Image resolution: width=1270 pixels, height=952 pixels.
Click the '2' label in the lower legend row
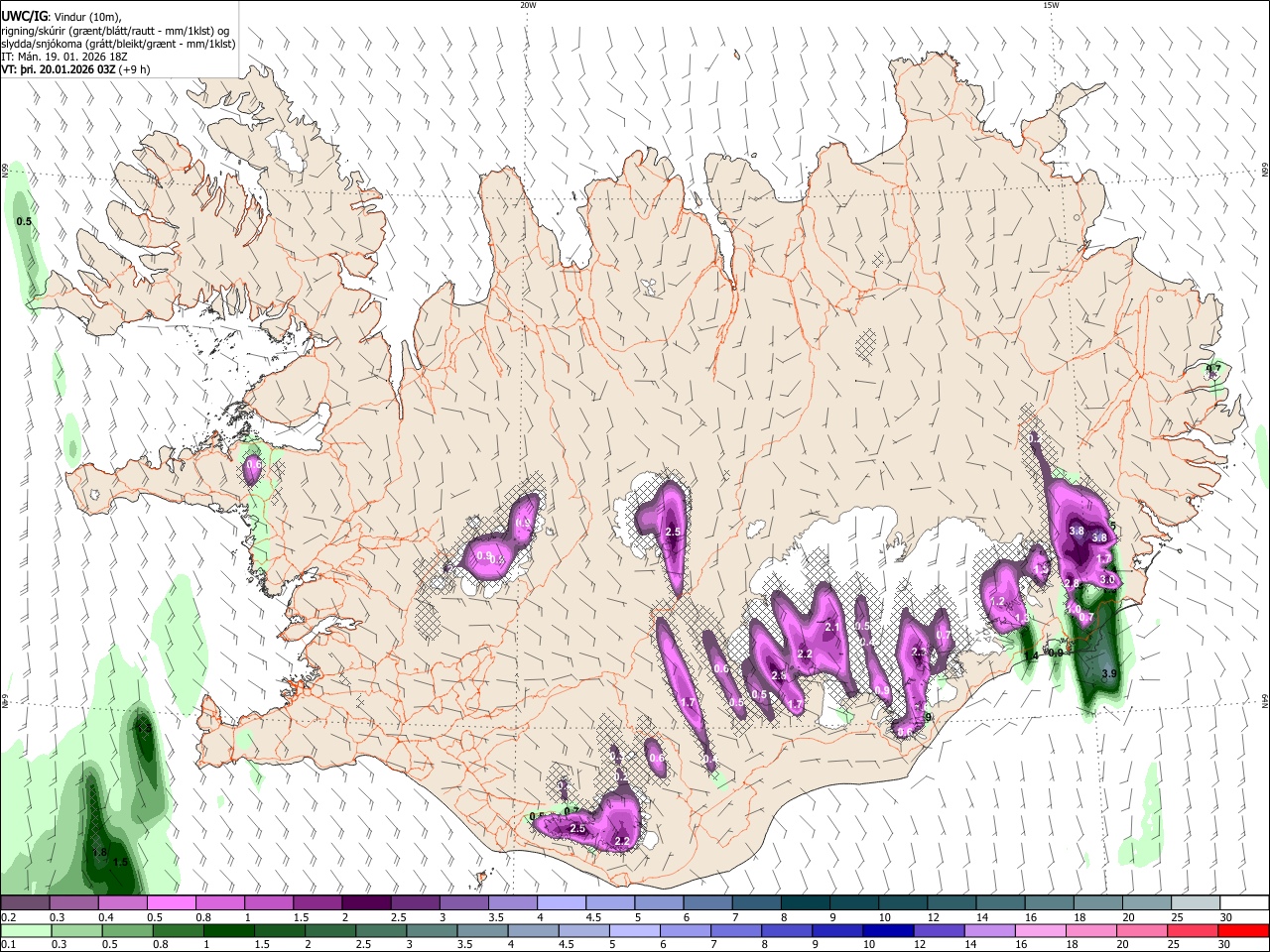(307, 945)
